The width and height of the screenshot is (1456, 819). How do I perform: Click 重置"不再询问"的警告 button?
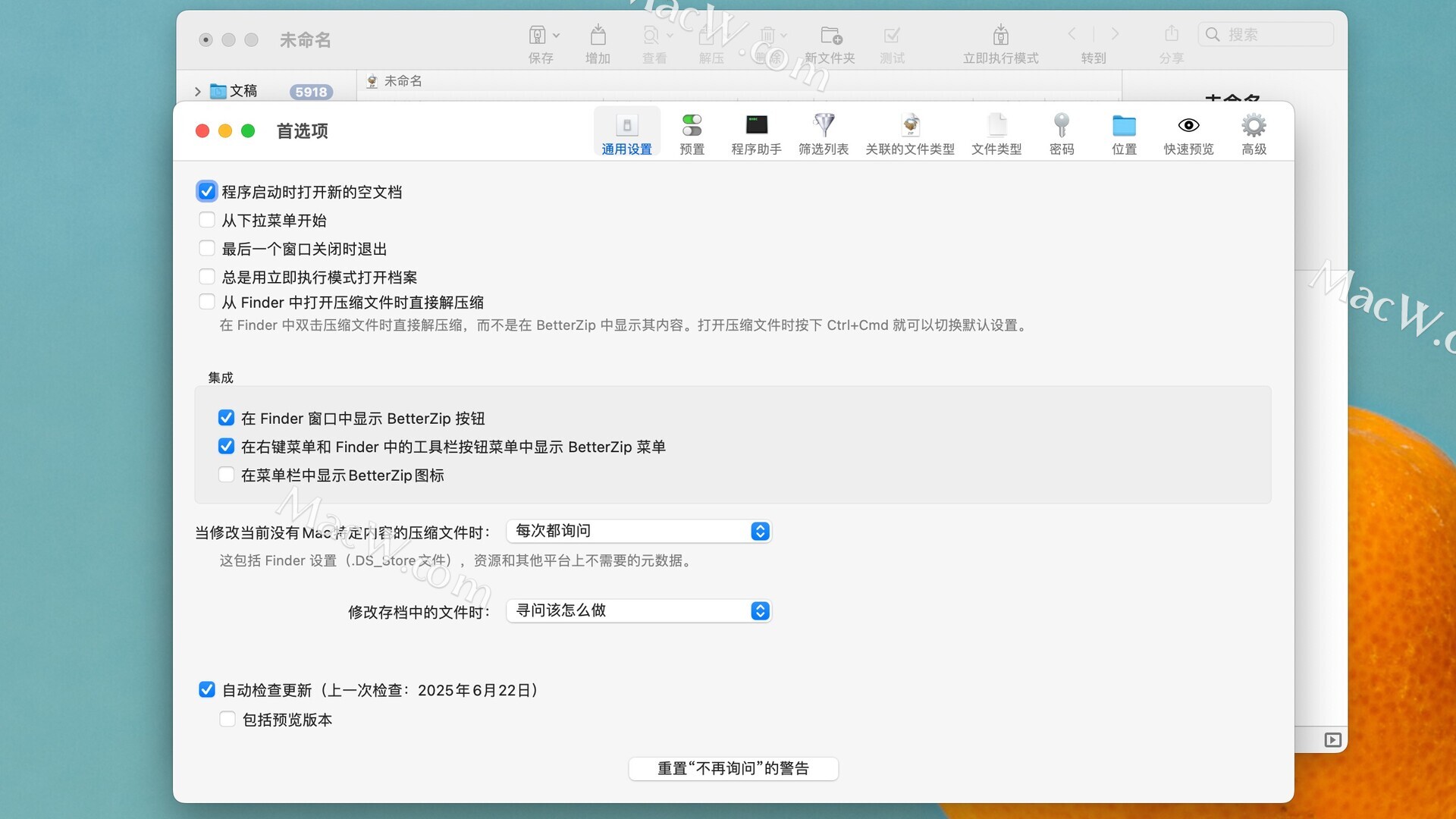click(x=733, y=768)
